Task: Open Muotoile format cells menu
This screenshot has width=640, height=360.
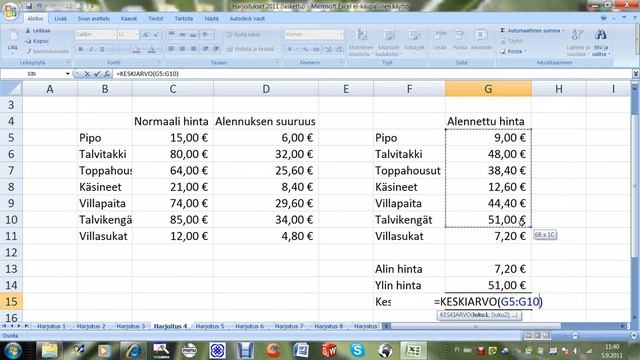Action: (x=481, y=40)
